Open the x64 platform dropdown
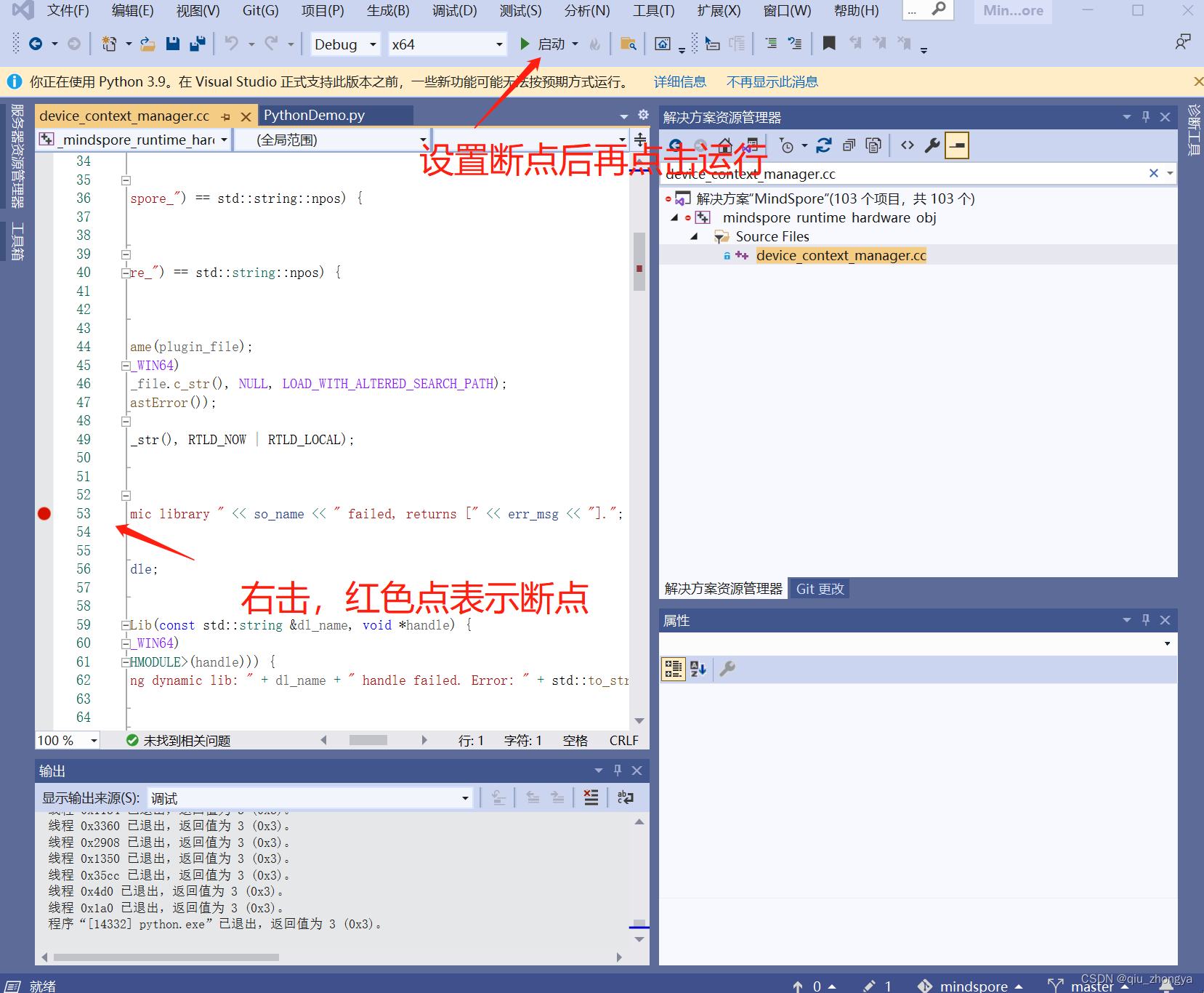The height and width of the screenshot is (993, 1204). [x=447, y=44]
